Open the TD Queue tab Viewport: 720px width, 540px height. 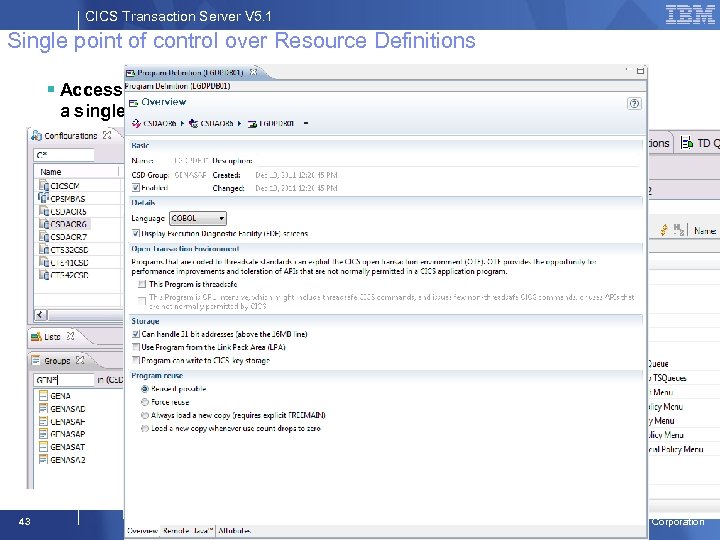click(x=700, y=143)
